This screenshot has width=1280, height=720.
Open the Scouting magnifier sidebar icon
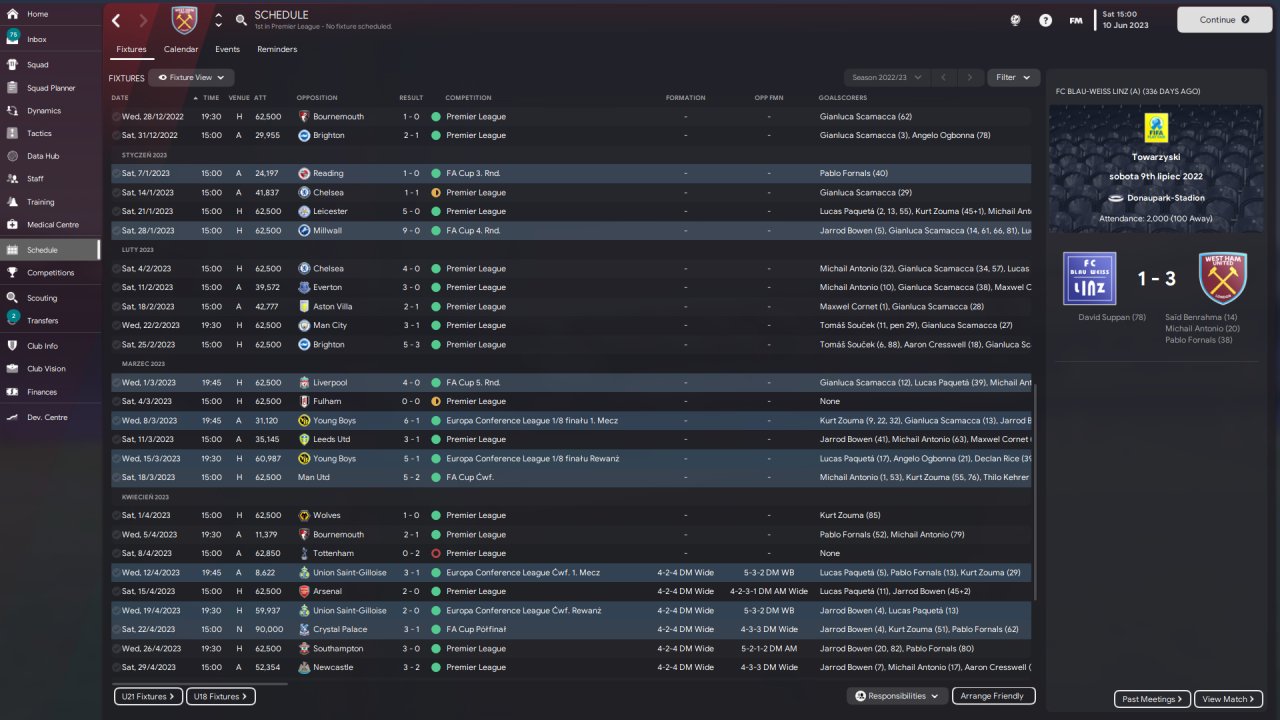point(12,298)
